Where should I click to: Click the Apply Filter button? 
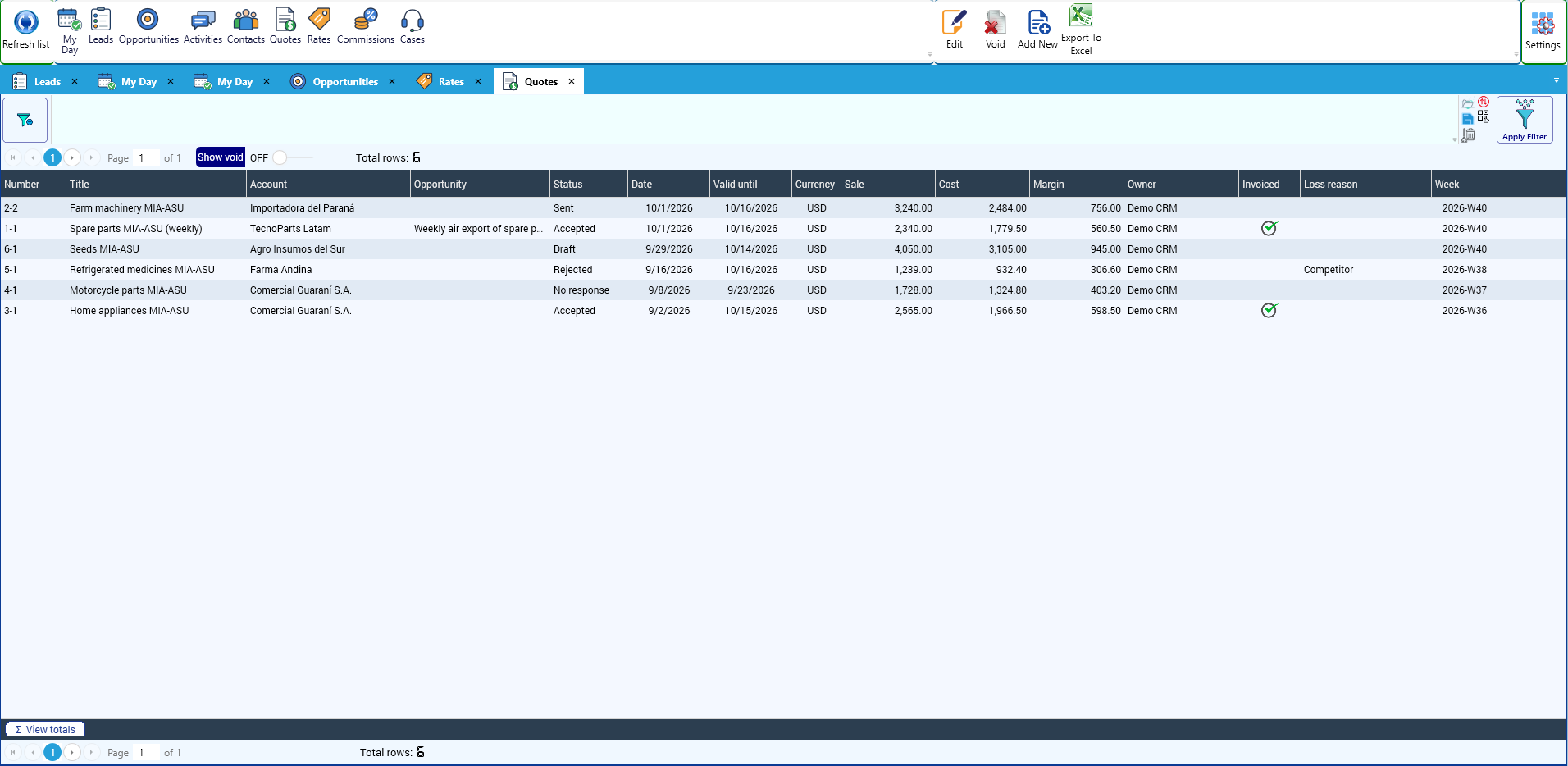pyautogui.click(x=1525, y=120)
